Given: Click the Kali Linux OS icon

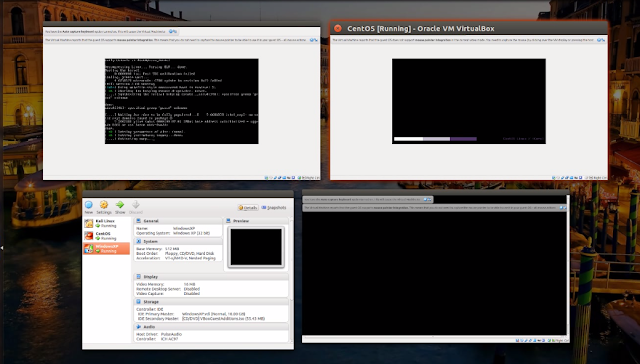Looking at the screenshot, I should coord(89,223).
